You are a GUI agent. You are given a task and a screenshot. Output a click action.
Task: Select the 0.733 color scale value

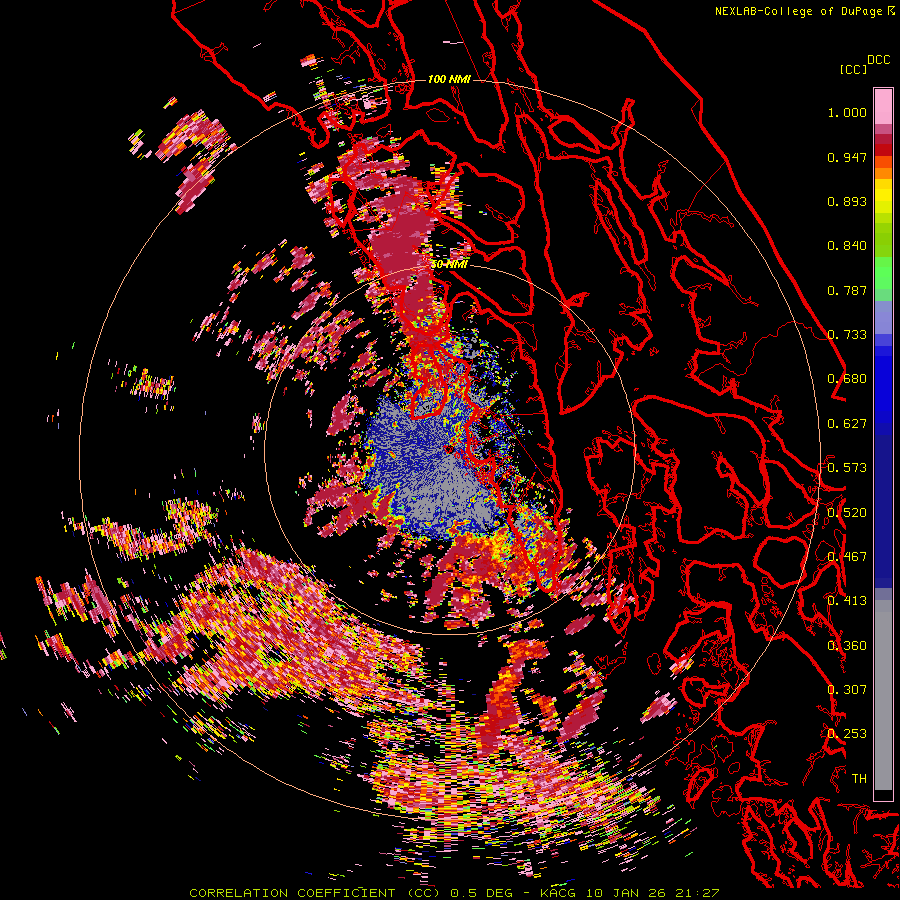tap(847, 335)
